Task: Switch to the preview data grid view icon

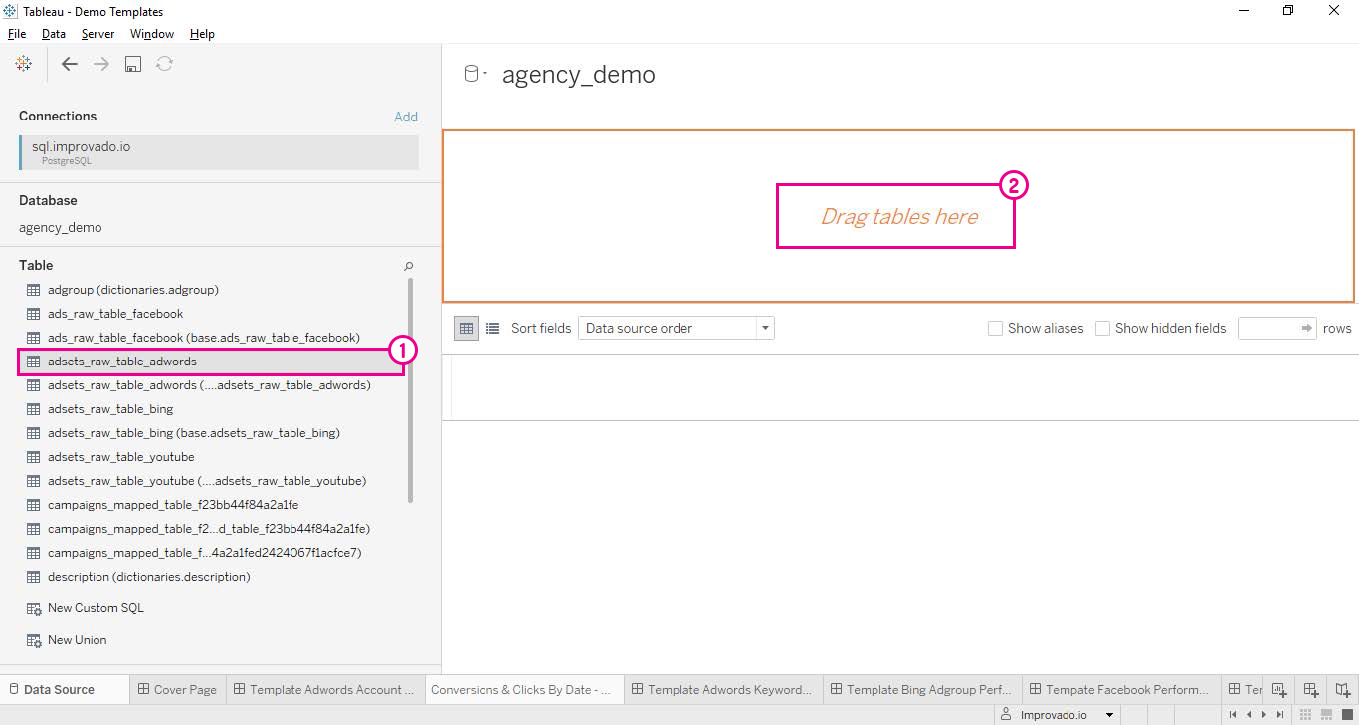Action: tap(466, 328)
